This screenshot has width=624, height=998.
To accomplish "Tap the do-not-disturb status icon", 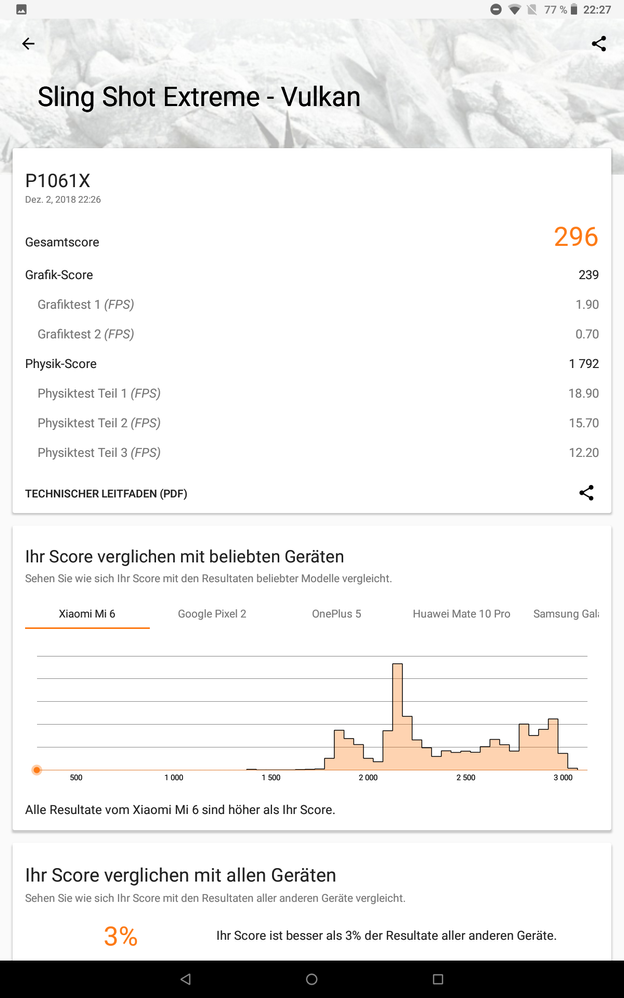I will pos(496,10).
